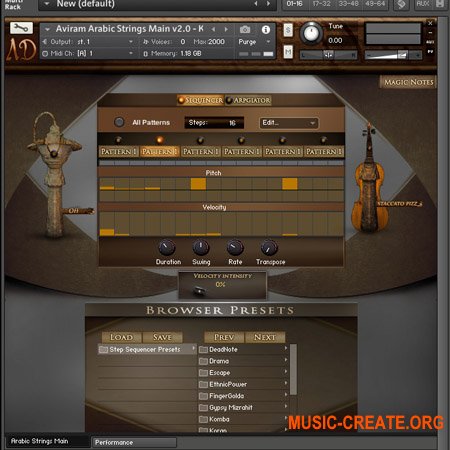Switch to the 17-32 channel tab
Screen dimensions: 450x450
322,4
